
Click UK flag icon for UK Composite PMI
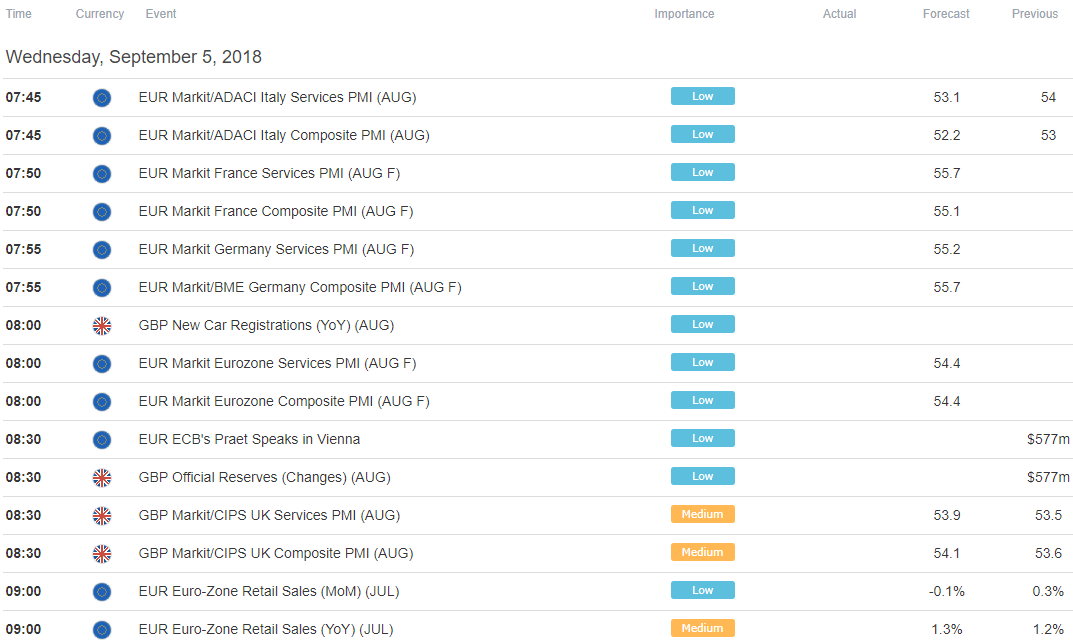point(102,554)
